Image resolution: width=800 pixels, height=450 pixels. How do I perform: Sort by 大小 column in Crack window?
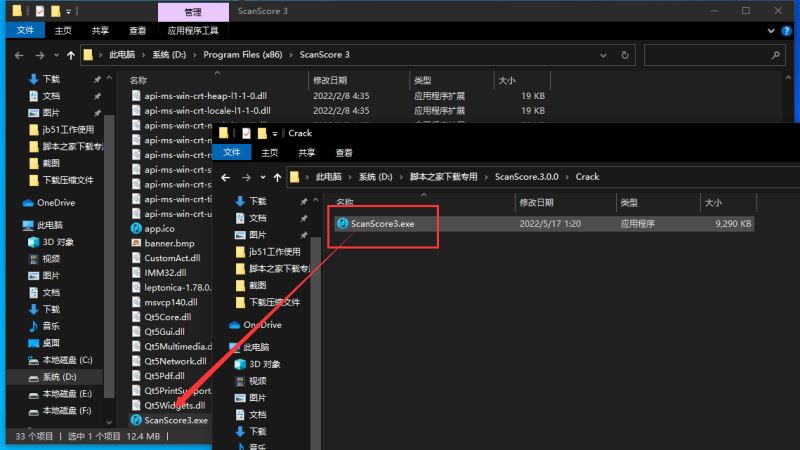(713, 203)
